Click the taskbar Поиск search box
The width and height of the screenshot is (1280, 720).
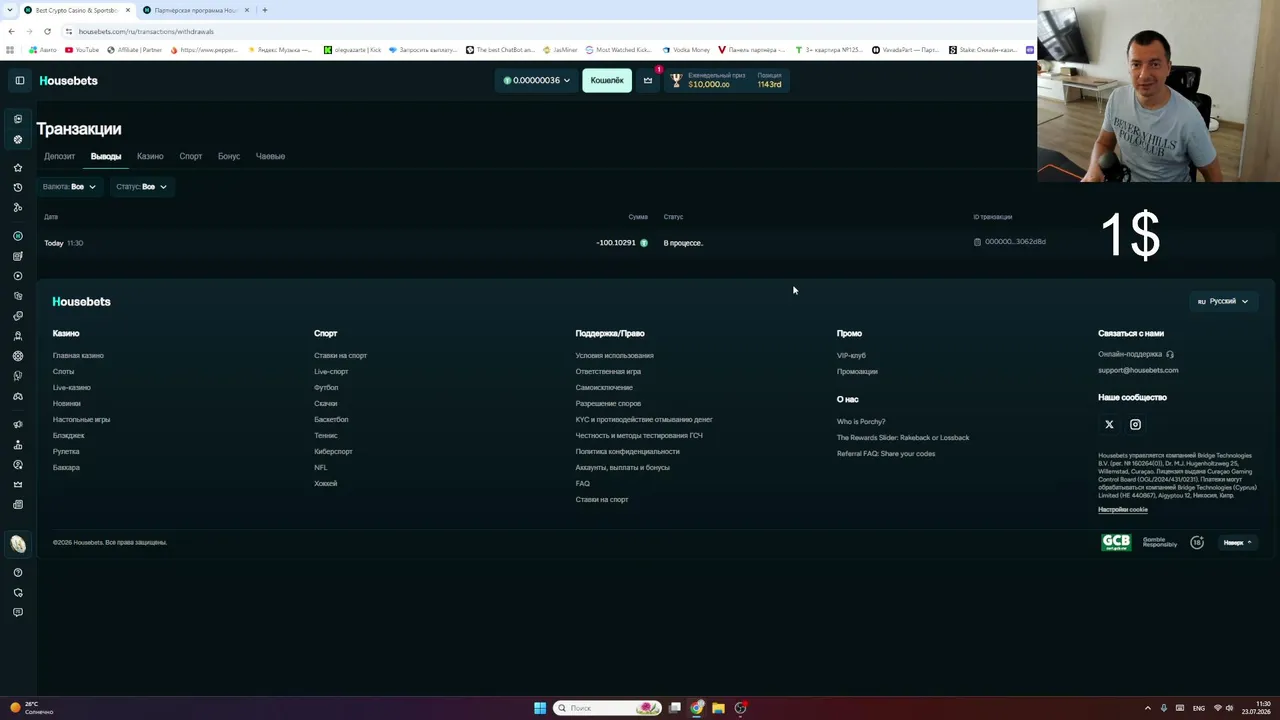pyautogui.click(x=609, y=708)
